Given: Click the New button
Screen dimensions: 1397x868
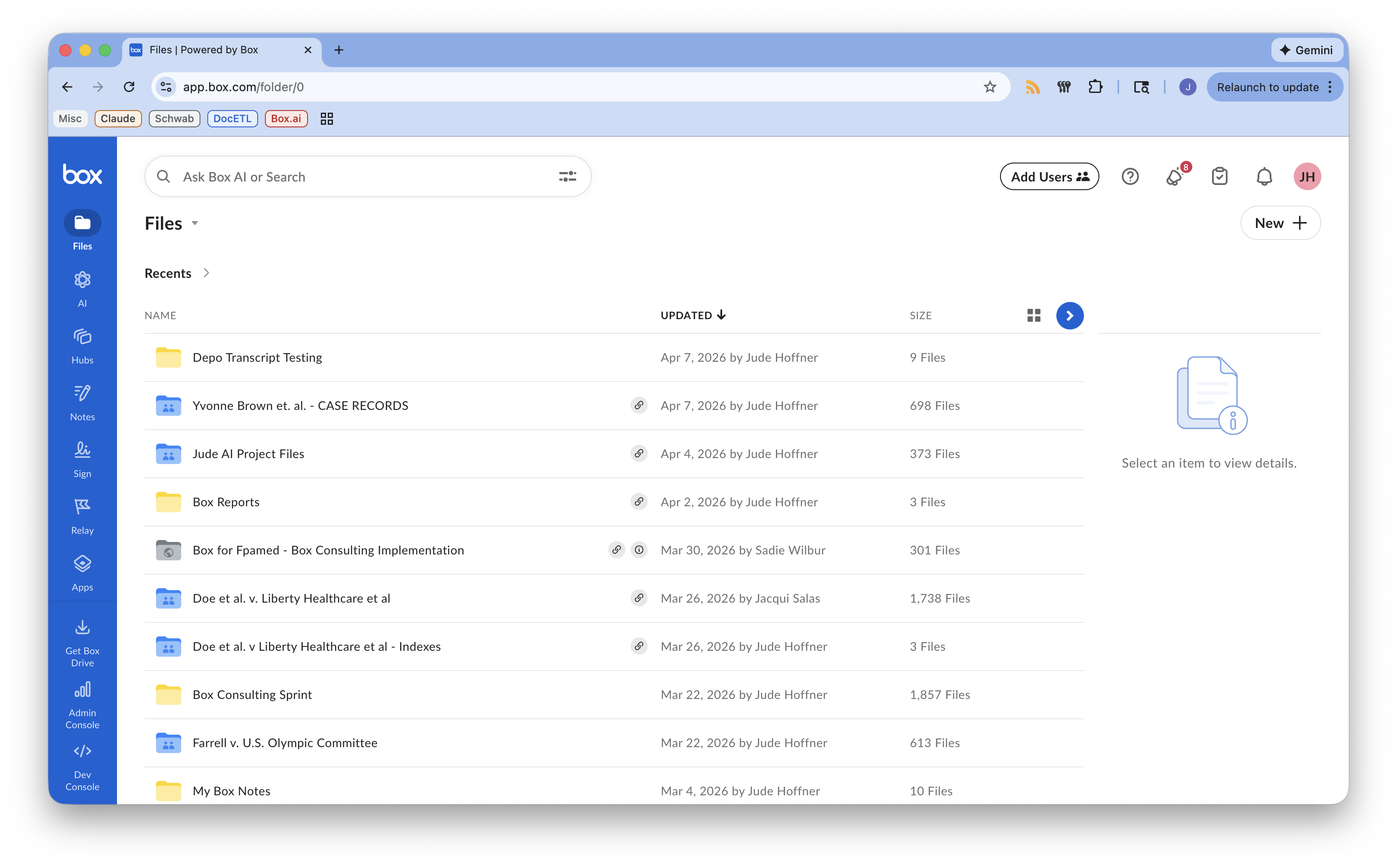Looking at the screenshot, I should coord(1280,223).
